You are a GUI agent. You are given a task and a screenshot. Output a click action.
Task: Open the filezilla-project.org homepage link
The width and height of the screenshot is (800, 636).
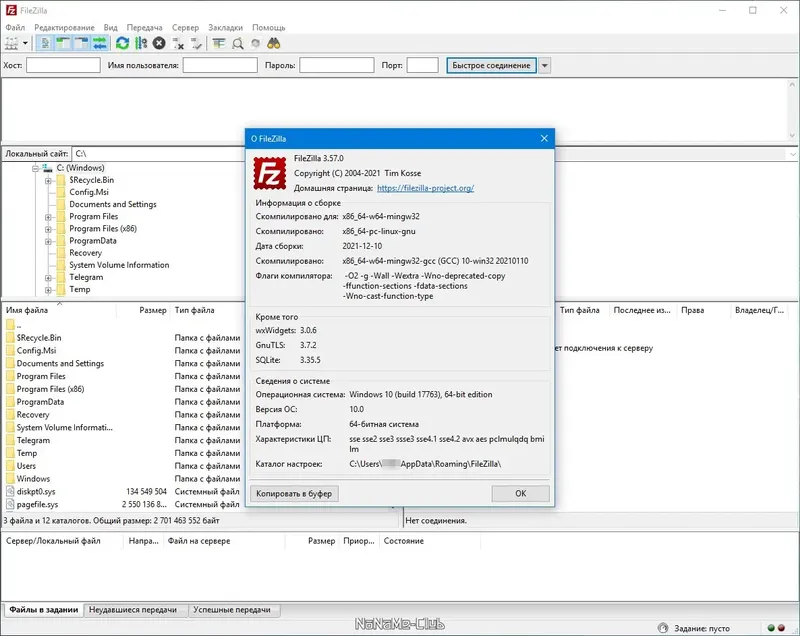coord(426,188)
